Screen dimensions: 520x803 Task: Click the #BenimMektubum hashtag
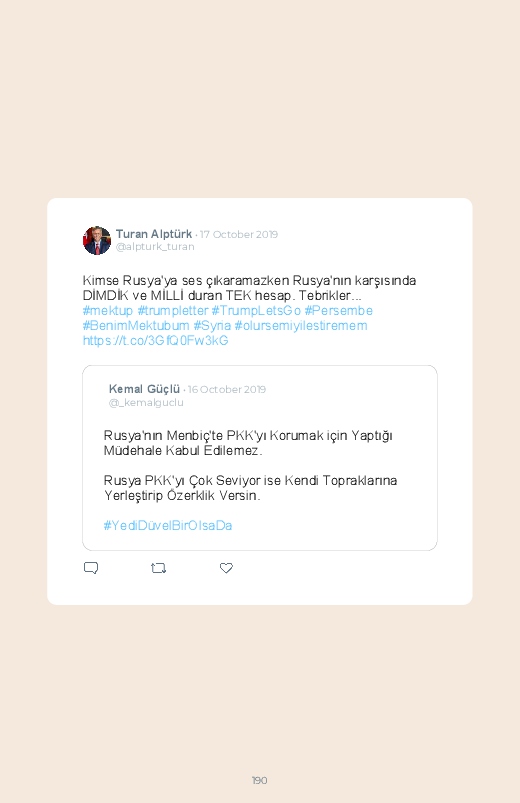[136, 326]
